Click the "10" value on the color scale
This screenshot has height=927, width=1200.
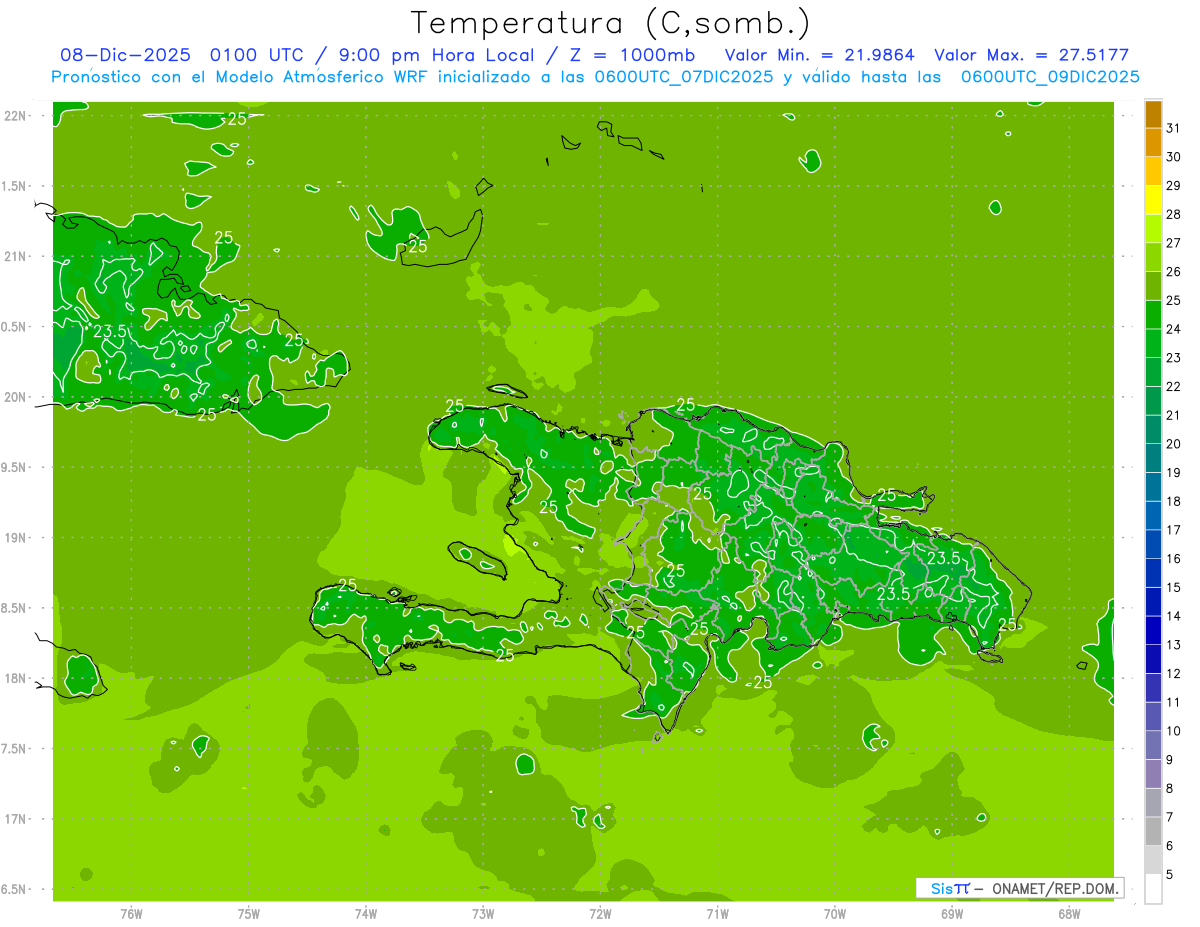pos(1174,731)
